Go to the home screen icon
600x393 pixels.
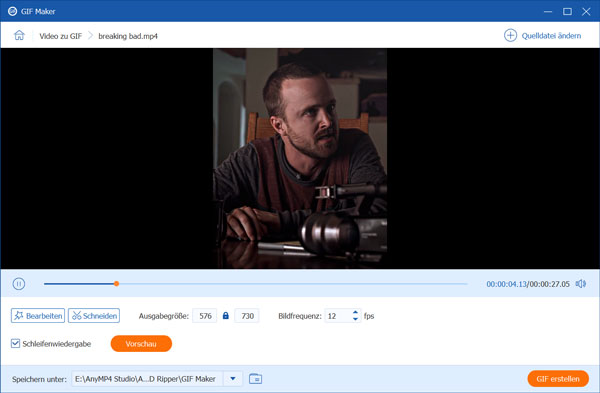coord(19,36)
